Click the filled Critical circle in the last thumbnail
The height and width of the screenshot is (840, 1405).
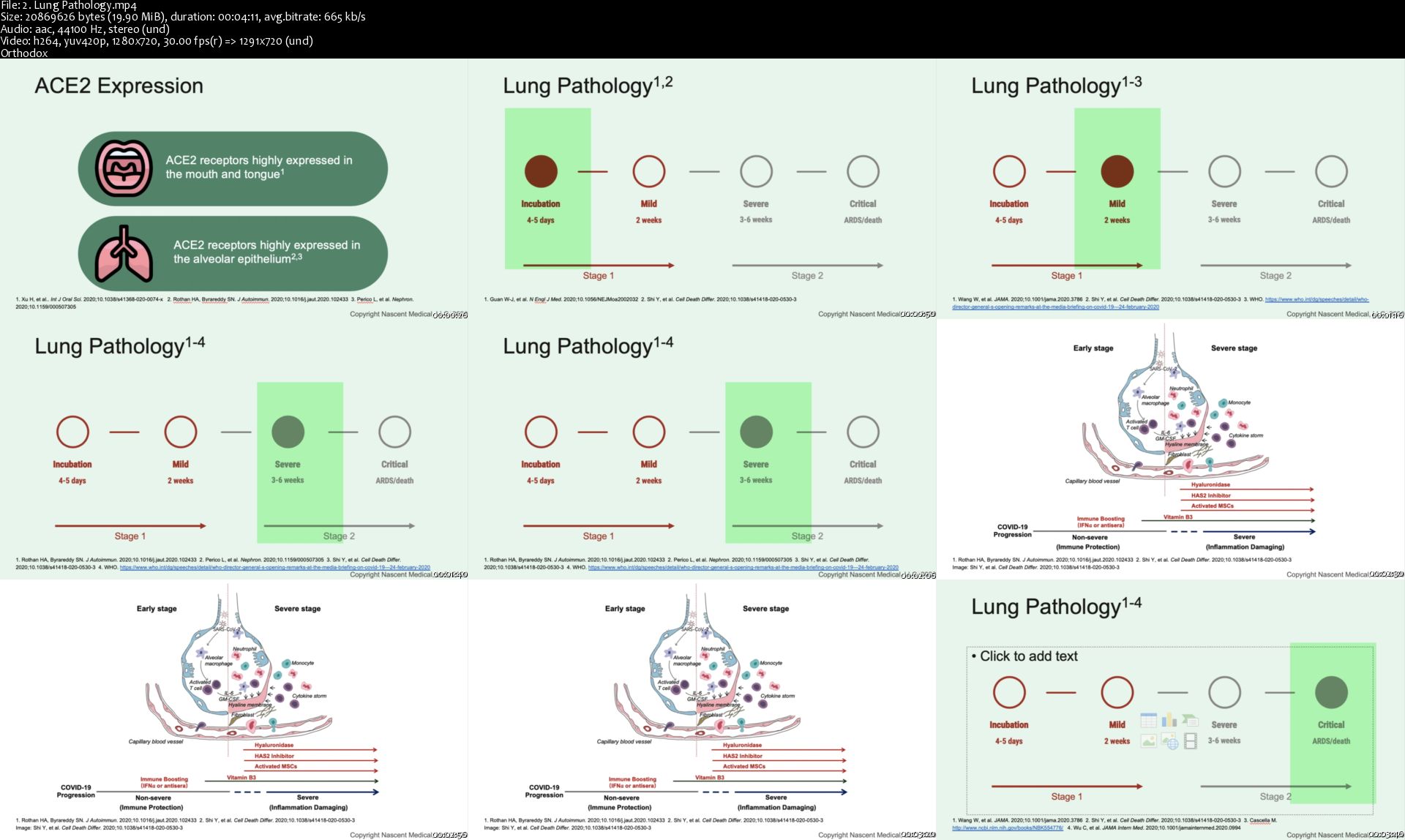pos(1330,692)
